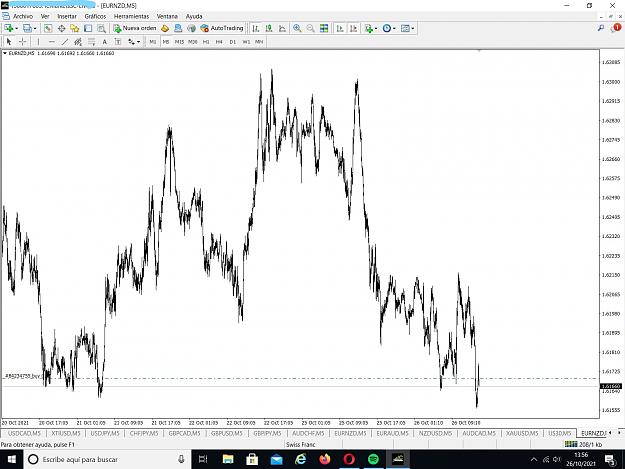Click the globe icon before AutoTrading
The width and height of the screenshot is (625, 469).
click(191, 28)
